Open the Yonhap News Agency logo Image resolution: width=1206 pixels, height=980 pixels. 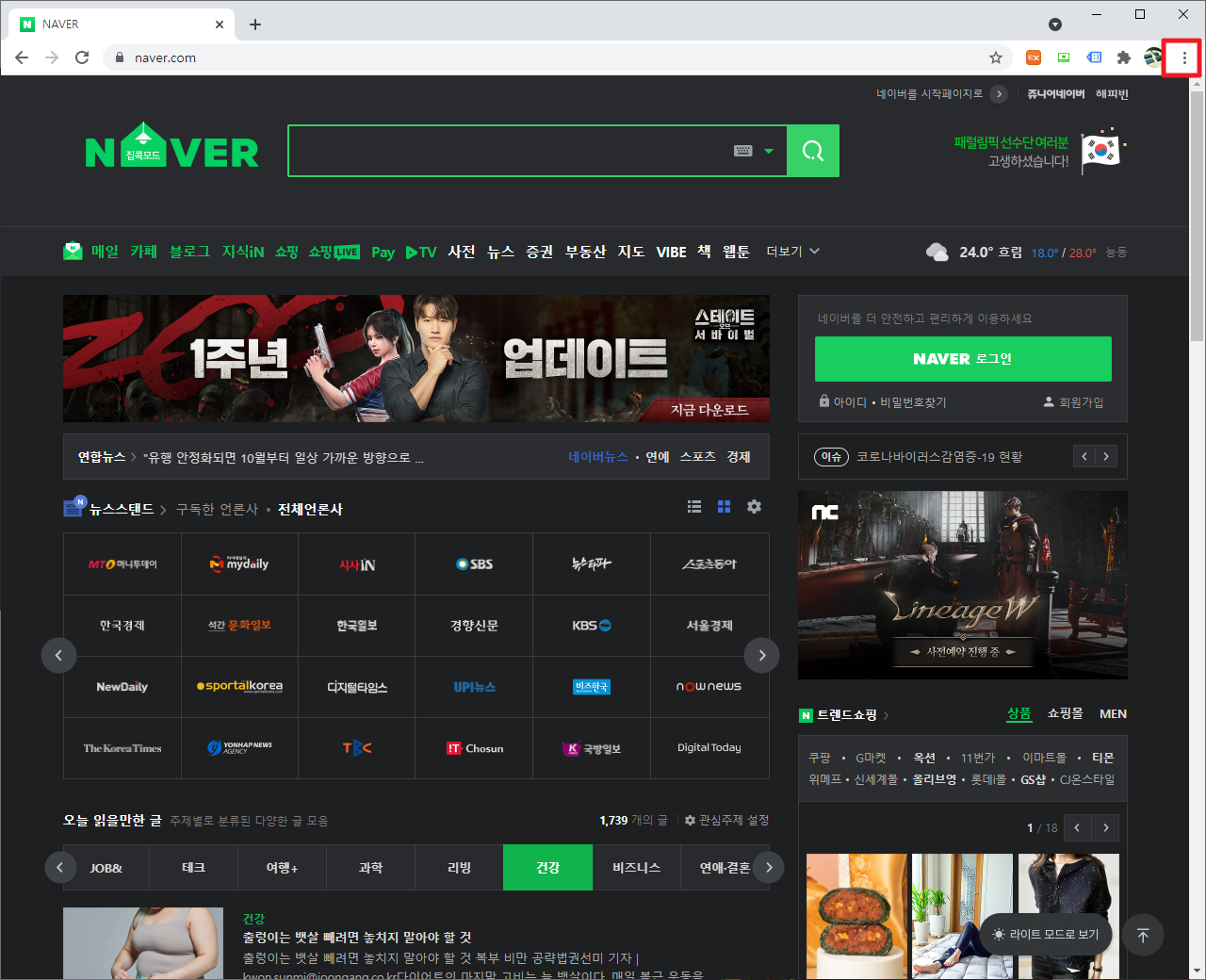[239, 748]
